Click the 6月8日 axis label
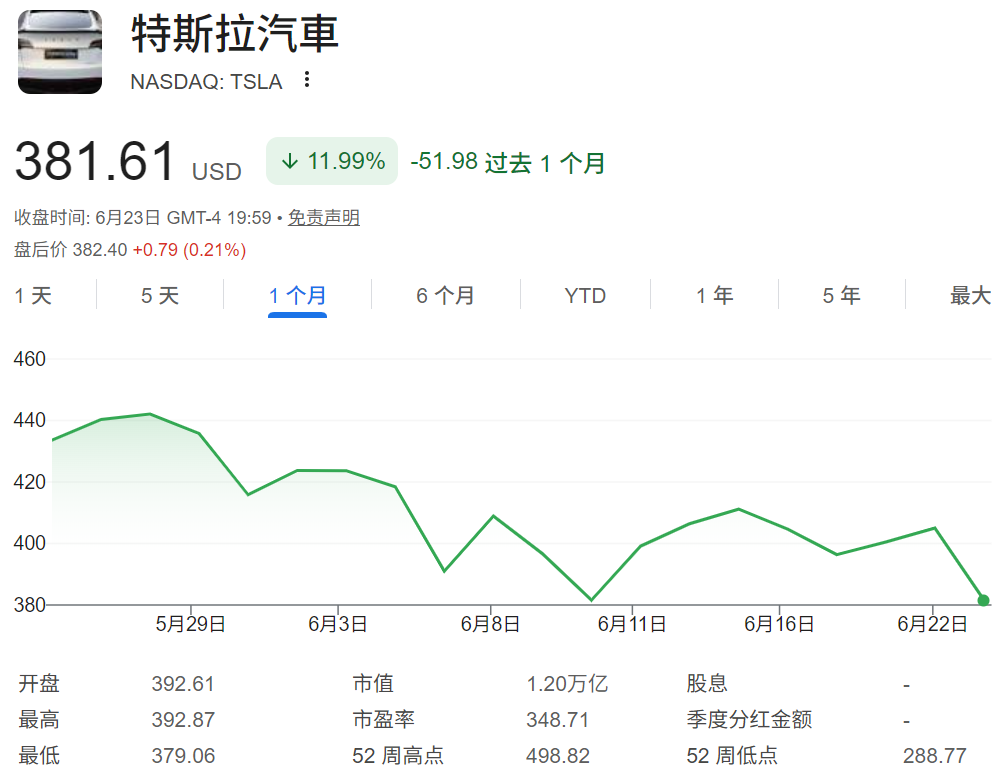The height and width of the screenshot is (773, 1006). coord(490,624)
